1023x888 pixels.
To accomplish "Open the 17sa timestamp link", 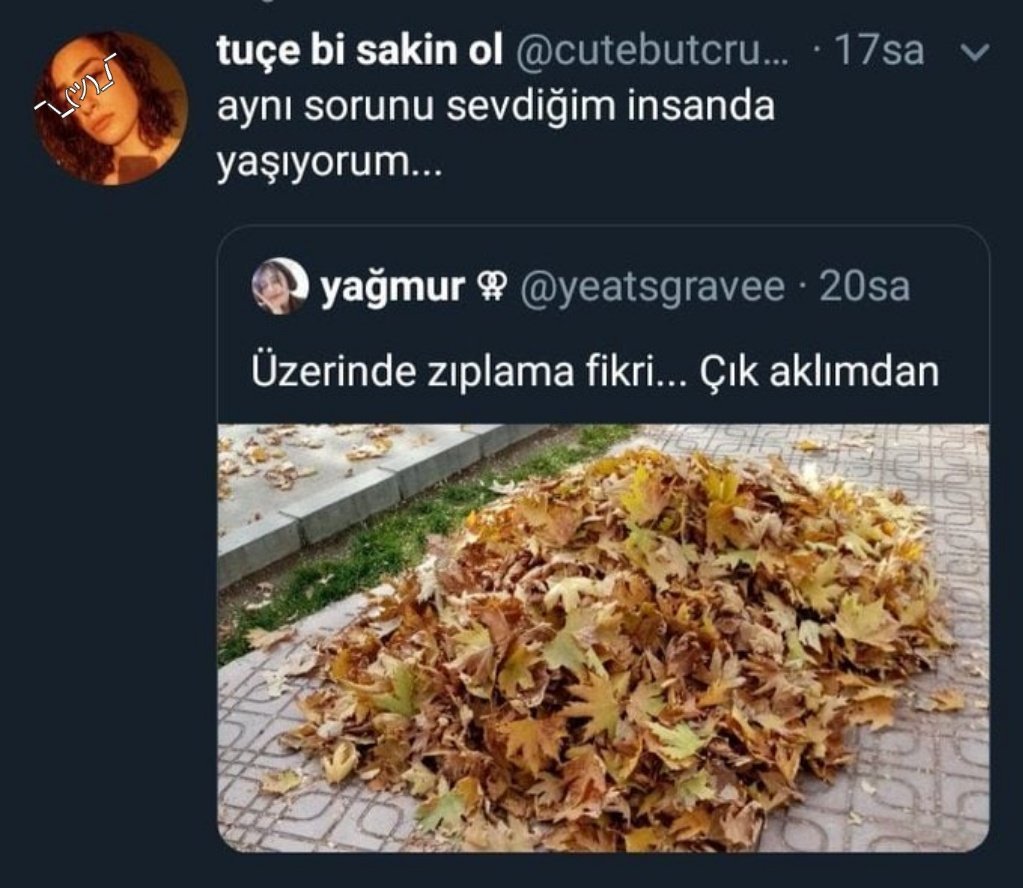I will click(x=879, y=50).
